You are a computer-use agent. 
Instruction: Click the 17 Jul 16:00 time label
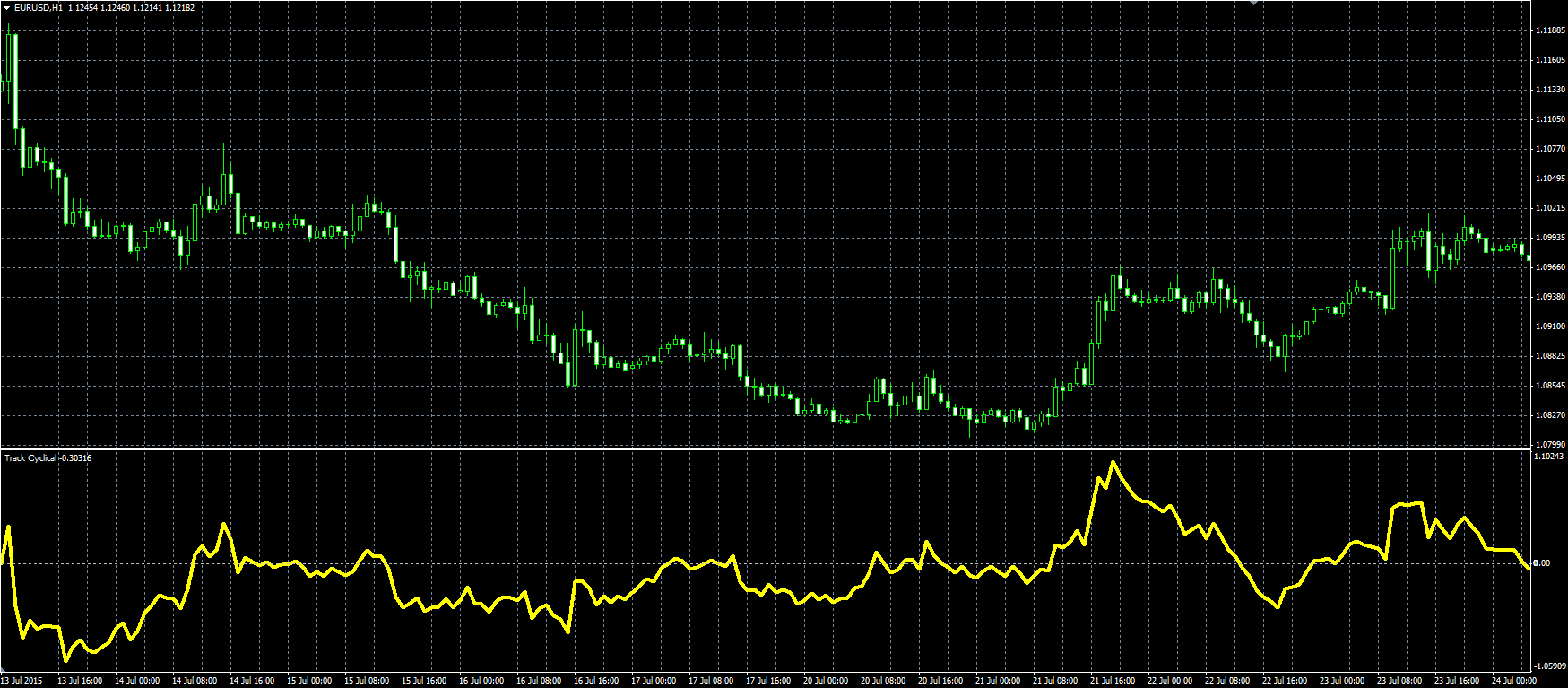pos(768,681)
